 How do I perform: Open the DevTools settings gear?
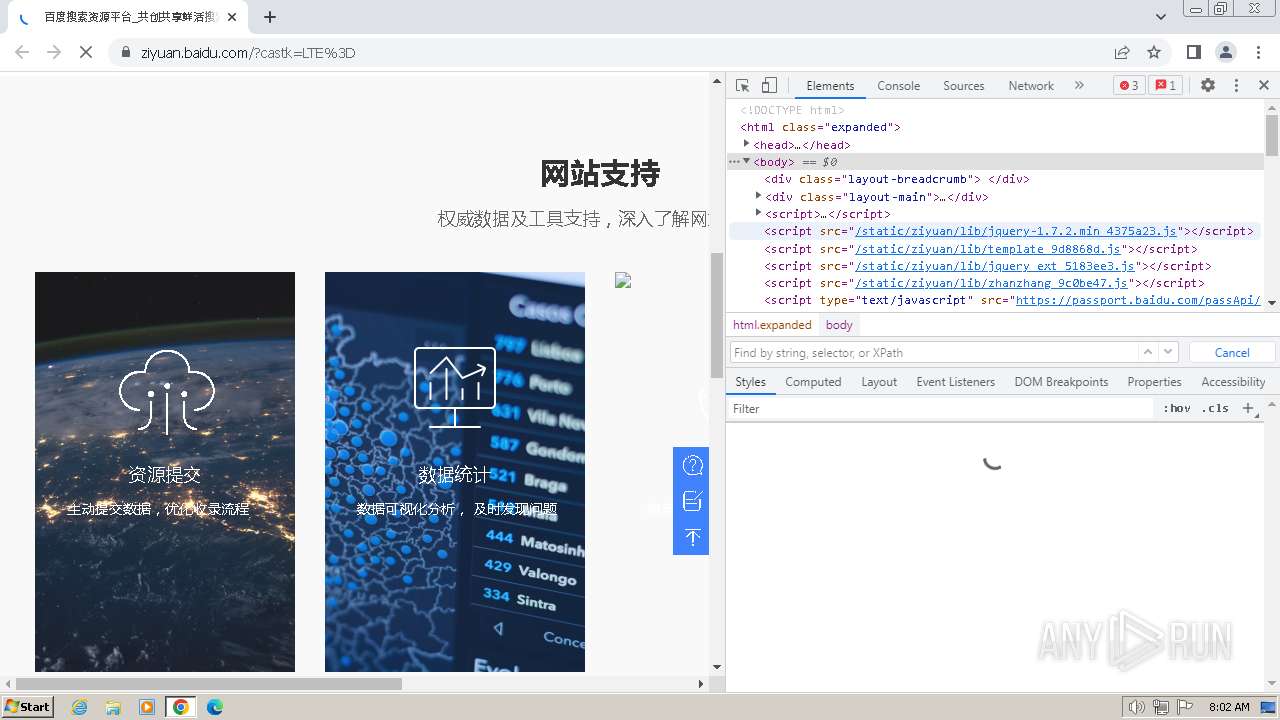[x=1208, y=86]
